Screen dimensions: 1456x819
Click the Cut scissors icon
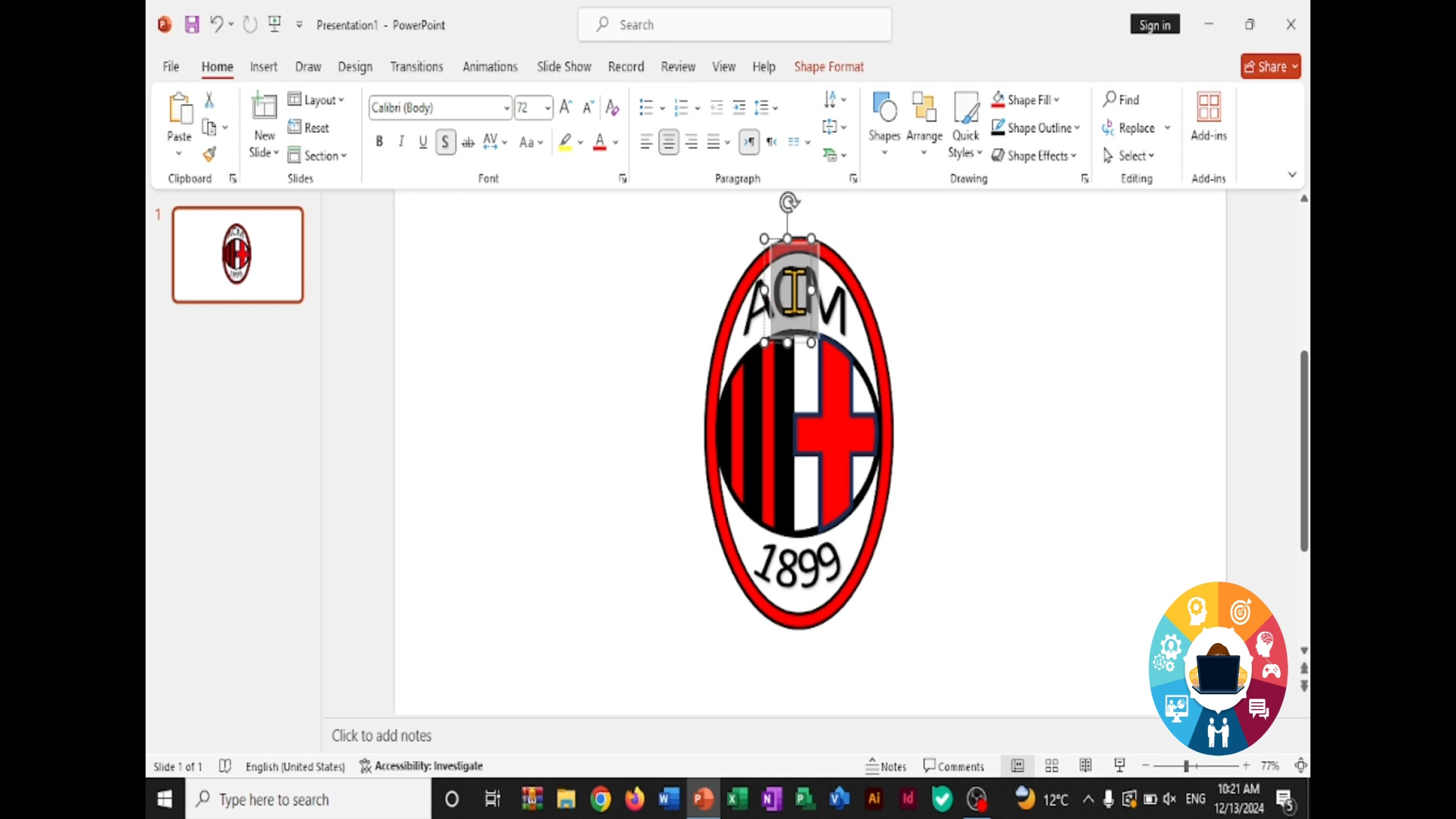(x=209, y=99)
